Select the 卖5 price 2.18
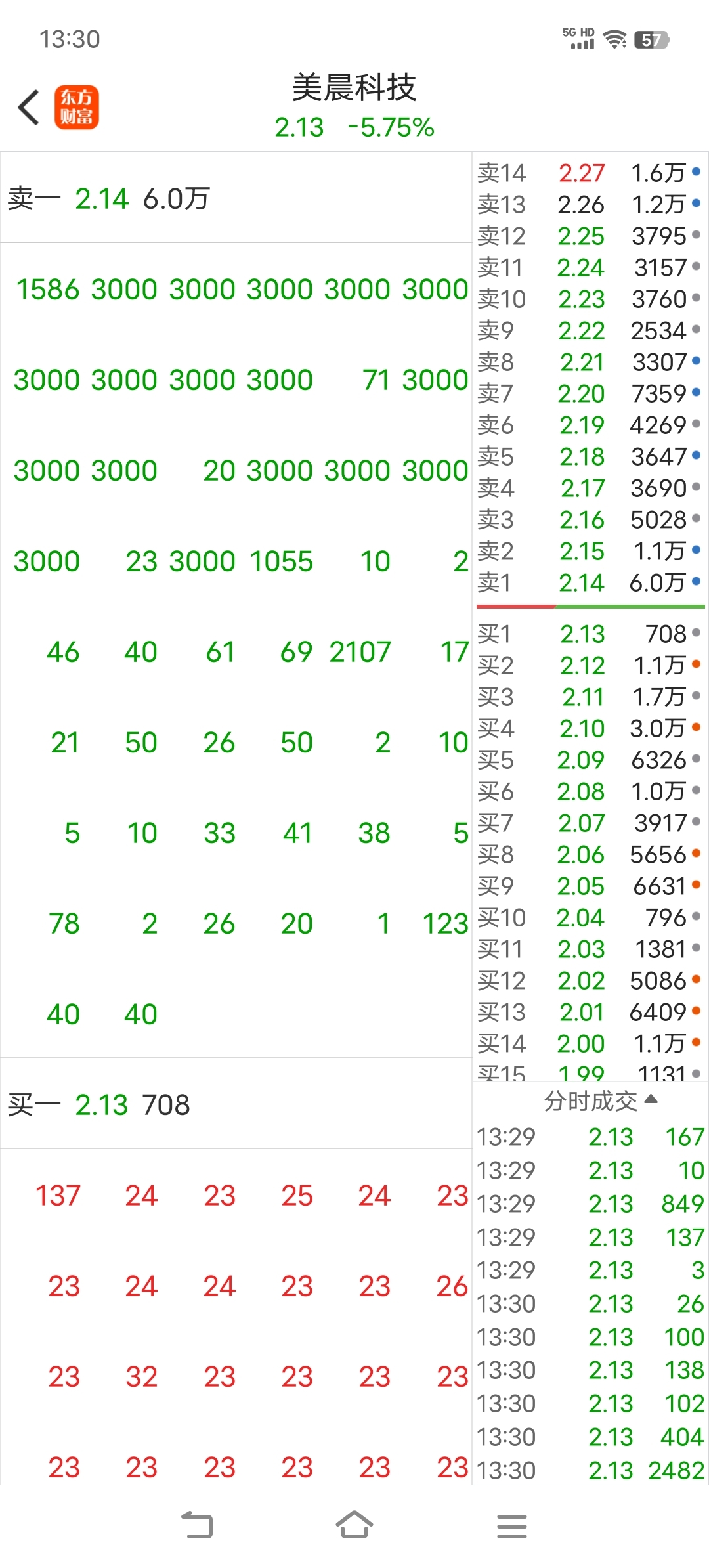 (x=582, y=457)
